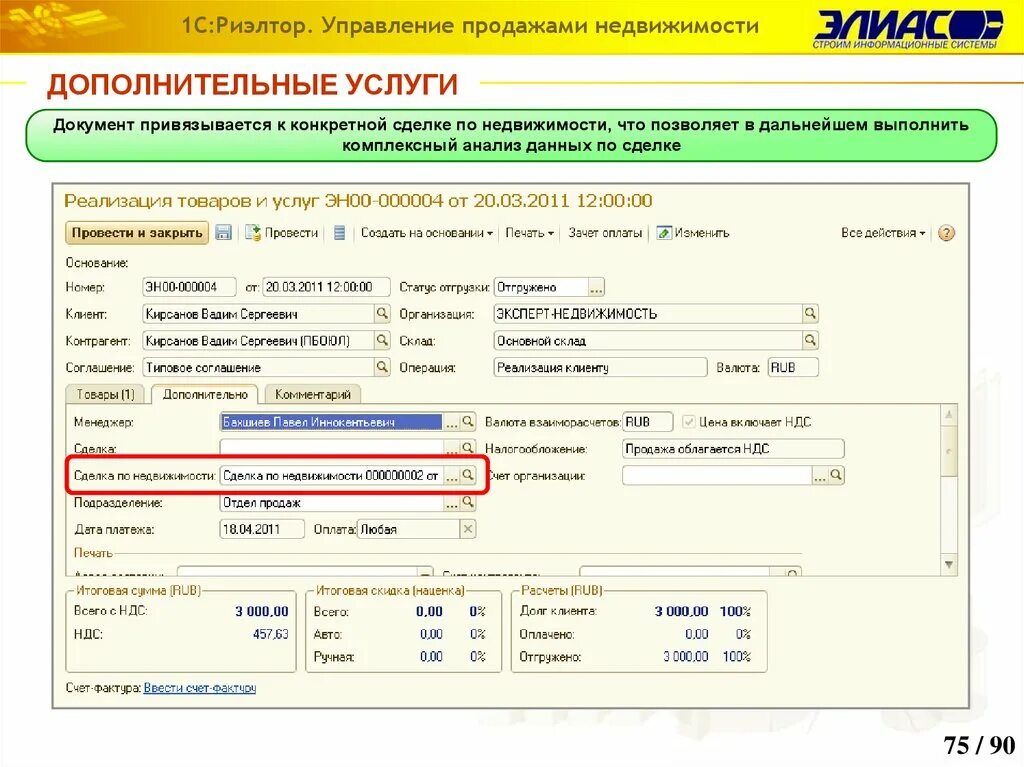Click the ЭЛИАС company logo
Viewport: 1024px width, 767px height.
908,28
